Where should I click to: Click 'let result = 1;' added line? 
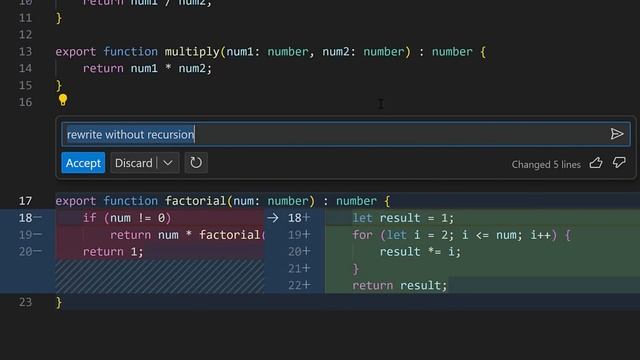tap(403, 218)
